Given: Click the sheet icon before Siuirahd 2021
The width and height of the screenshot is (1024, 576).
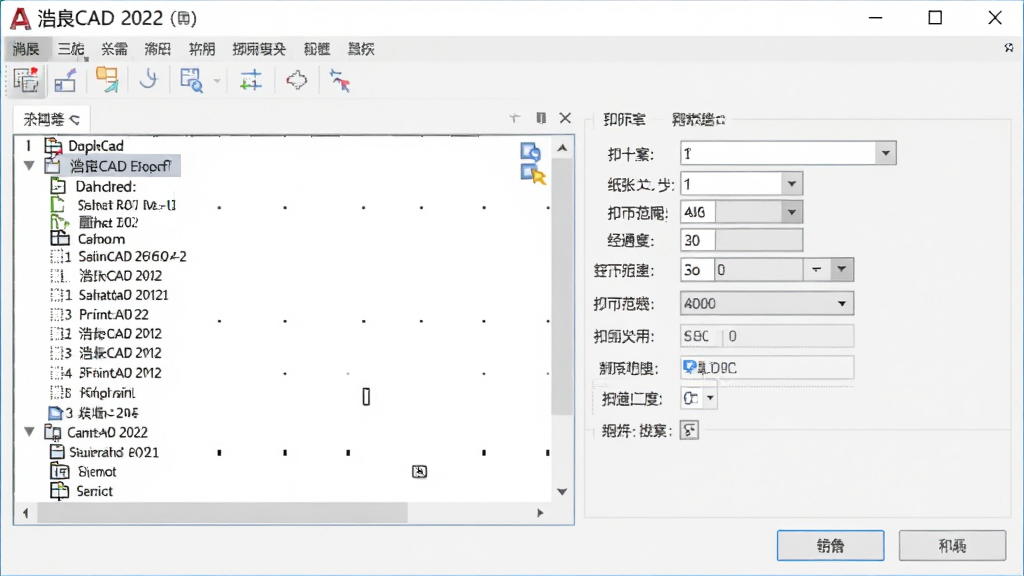Looking at the screenshot, I should click(57, 452).
